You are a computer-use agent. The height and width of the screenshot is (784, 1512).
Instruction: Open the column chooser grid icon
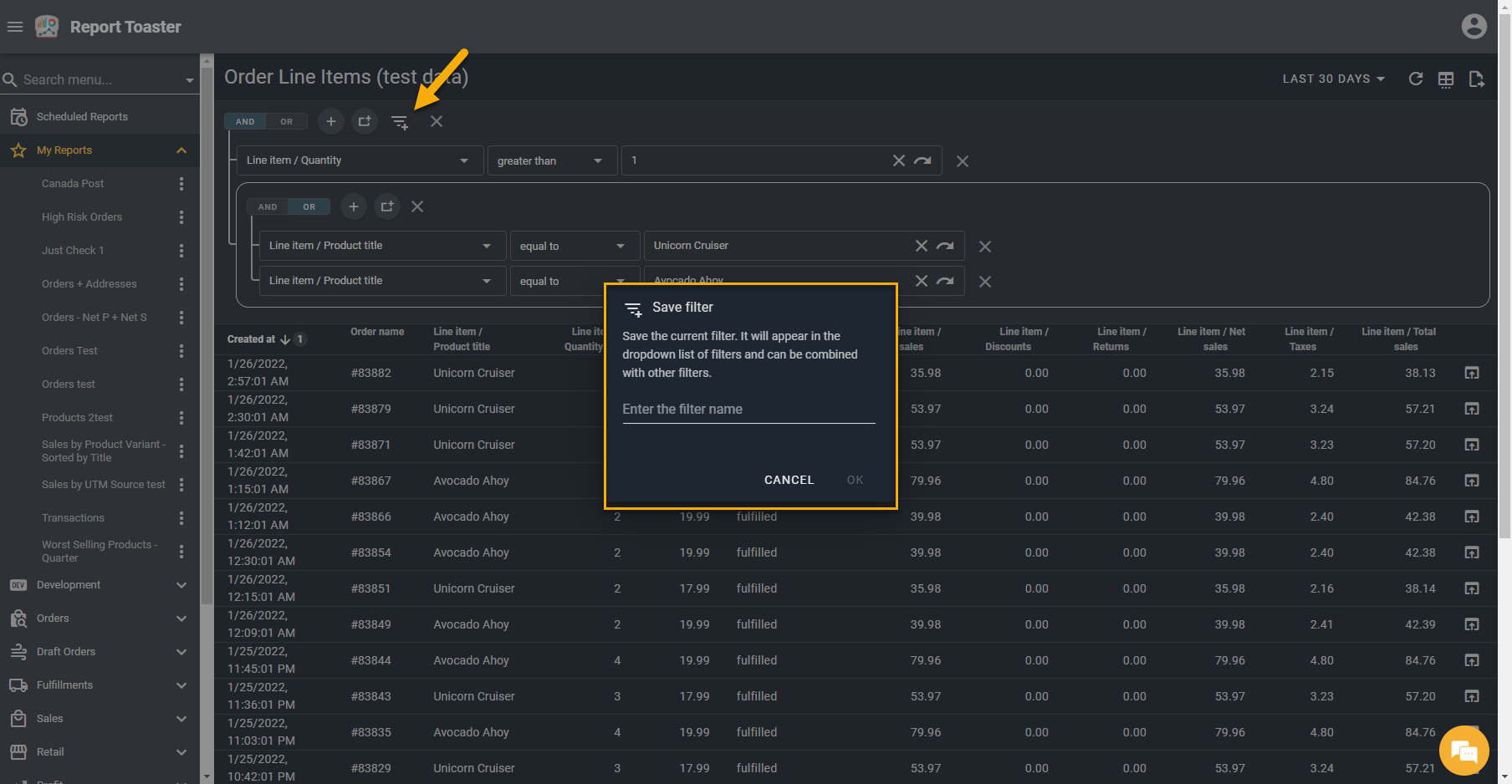[x=1445, y=79]
